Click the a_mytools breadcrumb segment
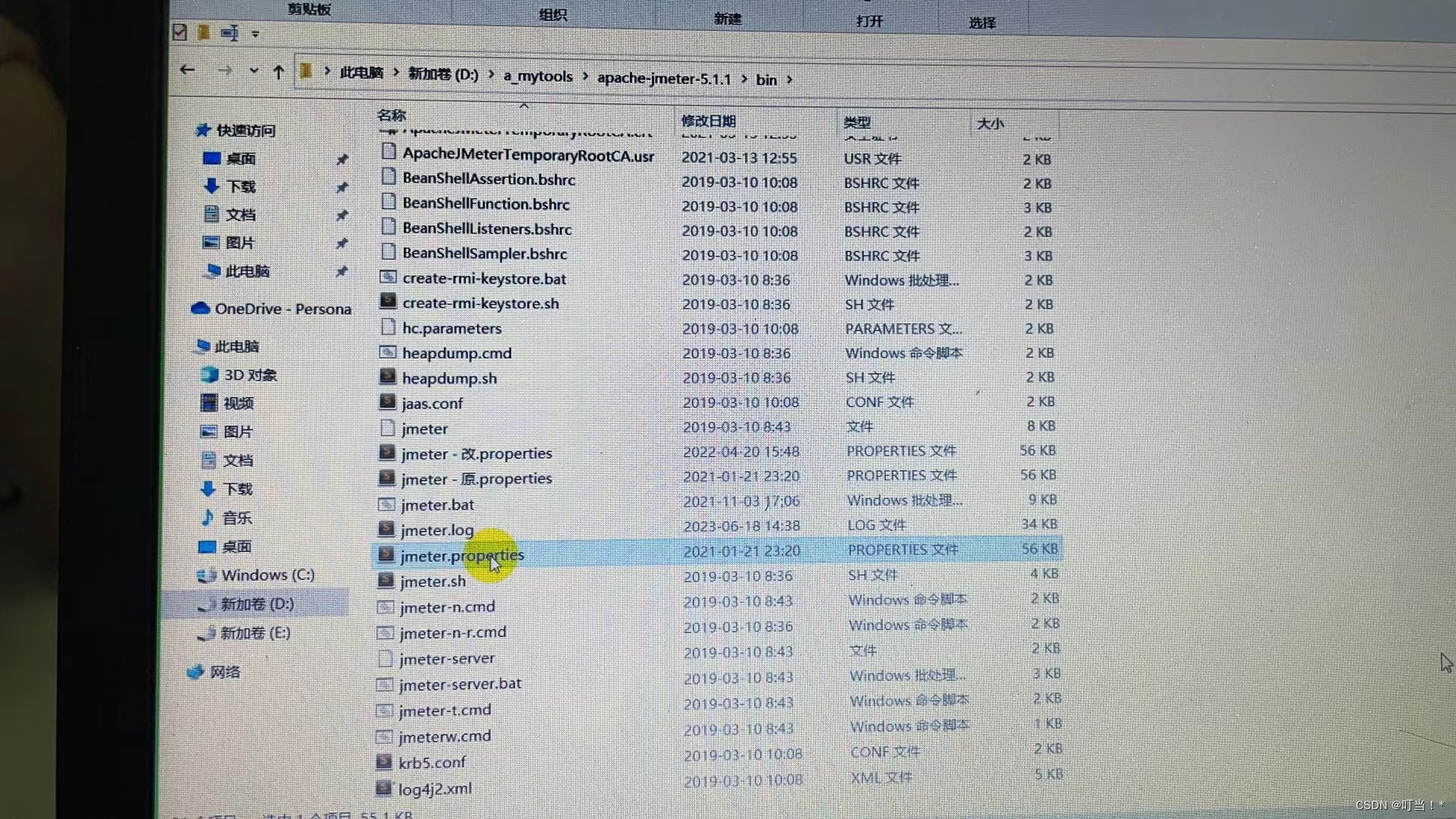Screen dimensions: 1456x819 [x=538, y=77]
